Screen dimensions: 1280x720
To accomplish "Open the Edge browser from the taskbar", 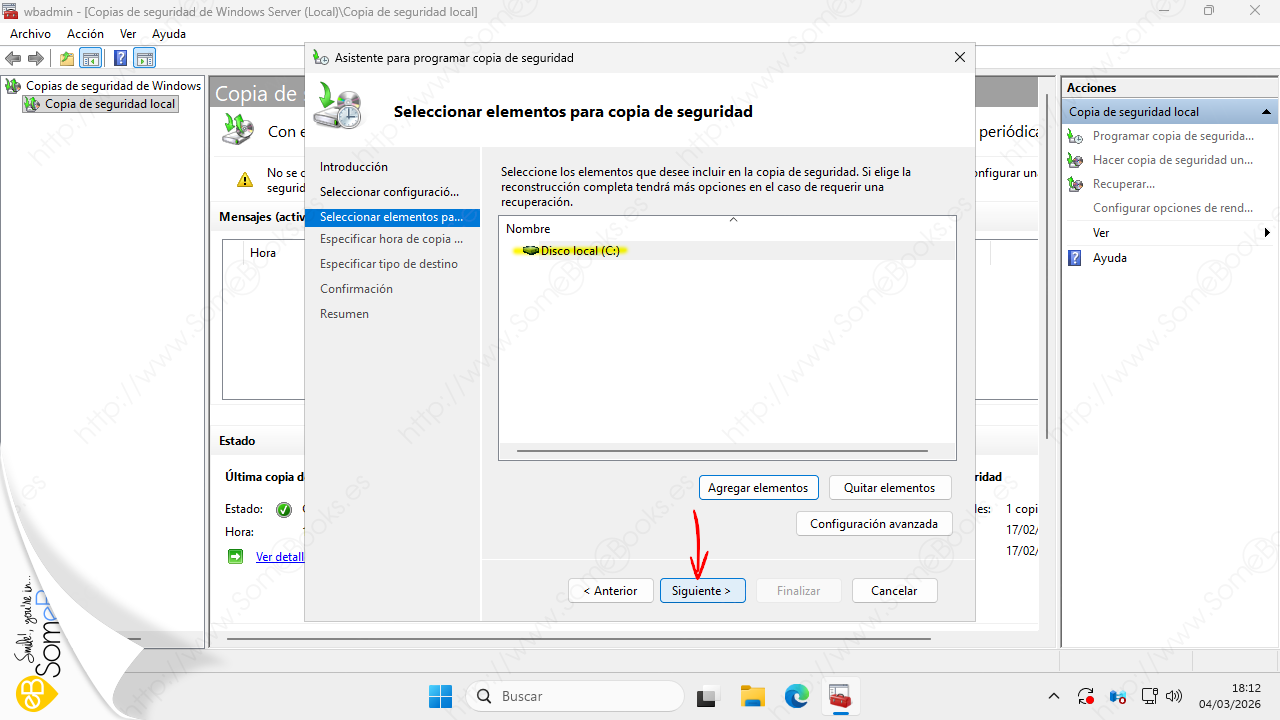I will (796, 696).
